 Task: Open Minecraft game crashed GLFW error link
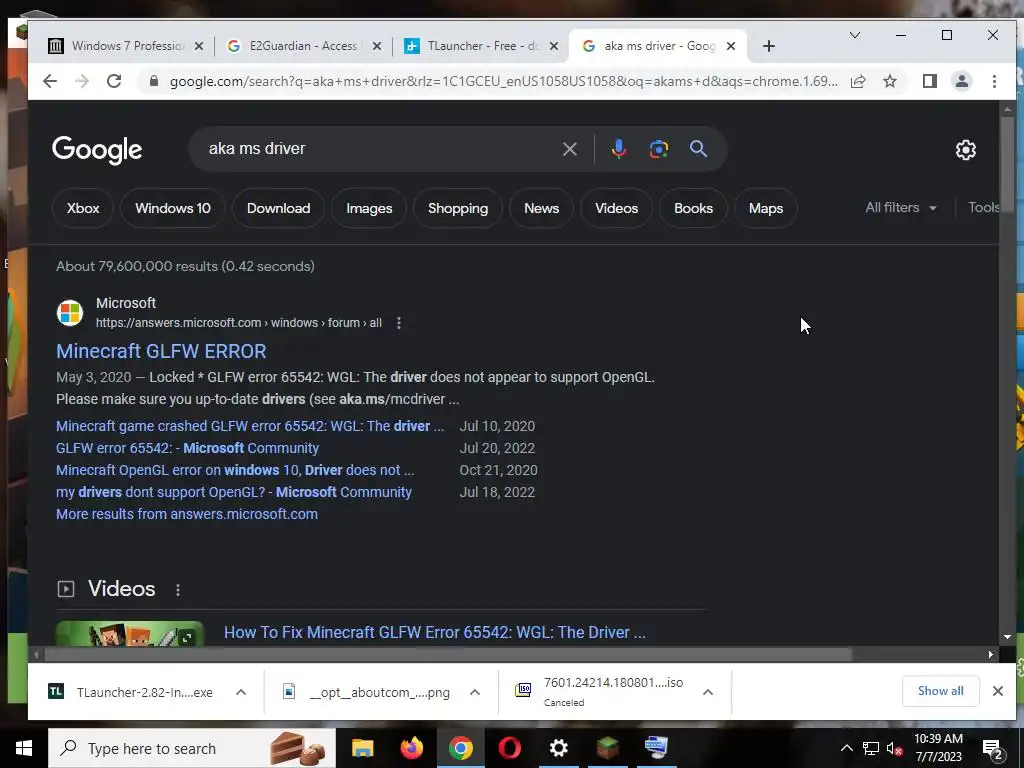coord(250,426)
